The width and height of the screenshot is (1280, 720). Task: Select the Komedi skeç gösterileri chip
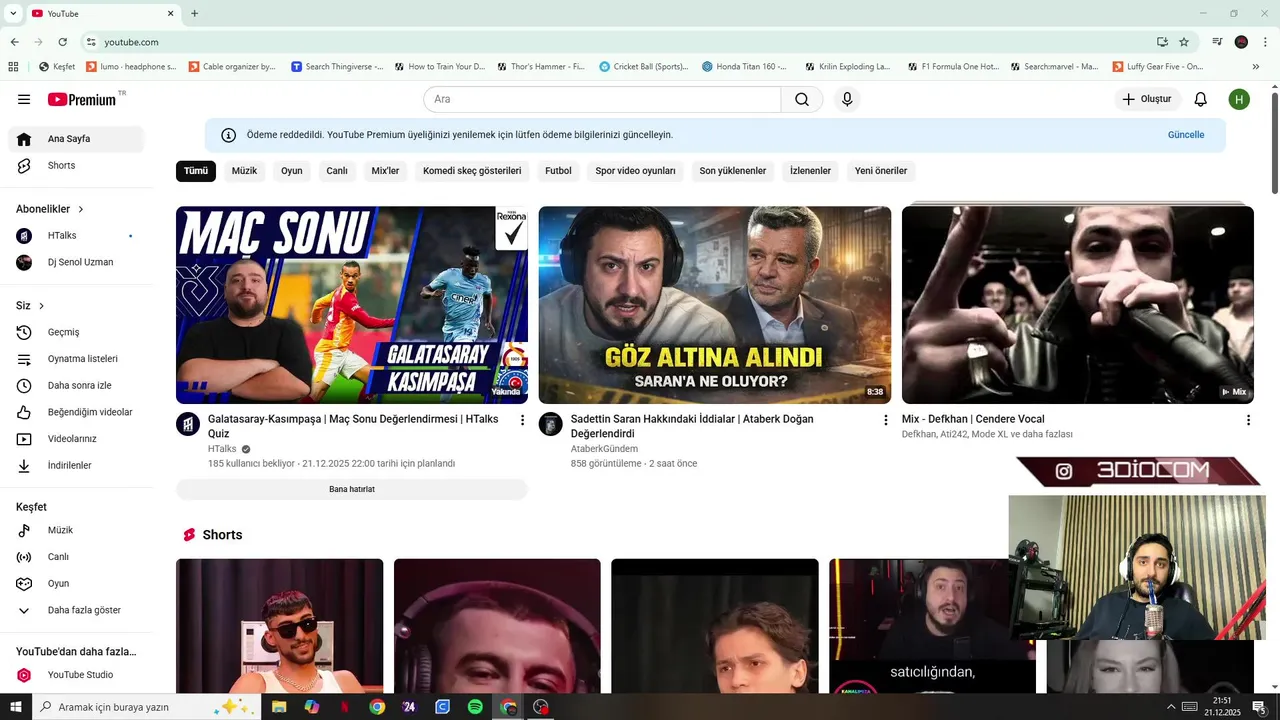[472, 171]
